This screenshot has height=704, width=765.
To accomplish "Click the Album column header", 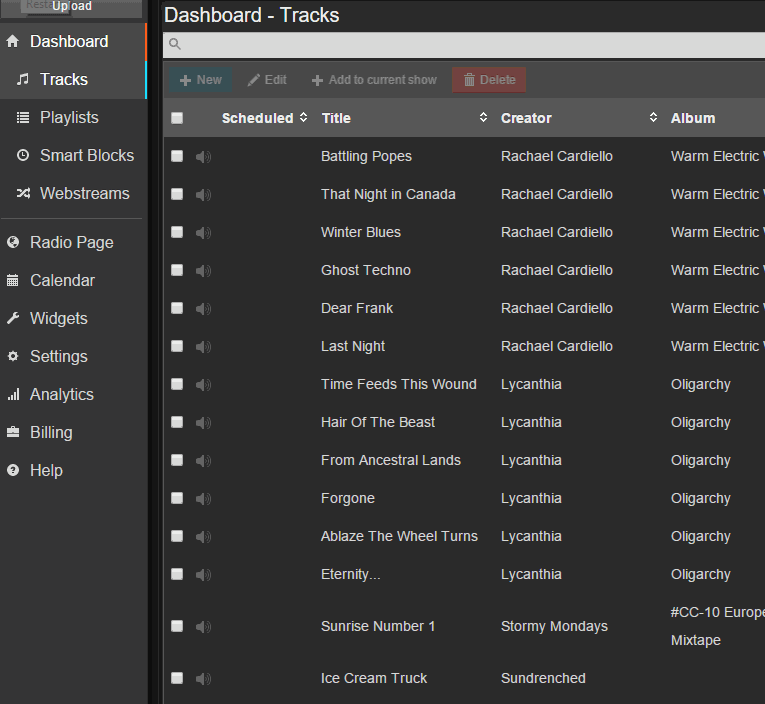I will (x=693, y=118).
